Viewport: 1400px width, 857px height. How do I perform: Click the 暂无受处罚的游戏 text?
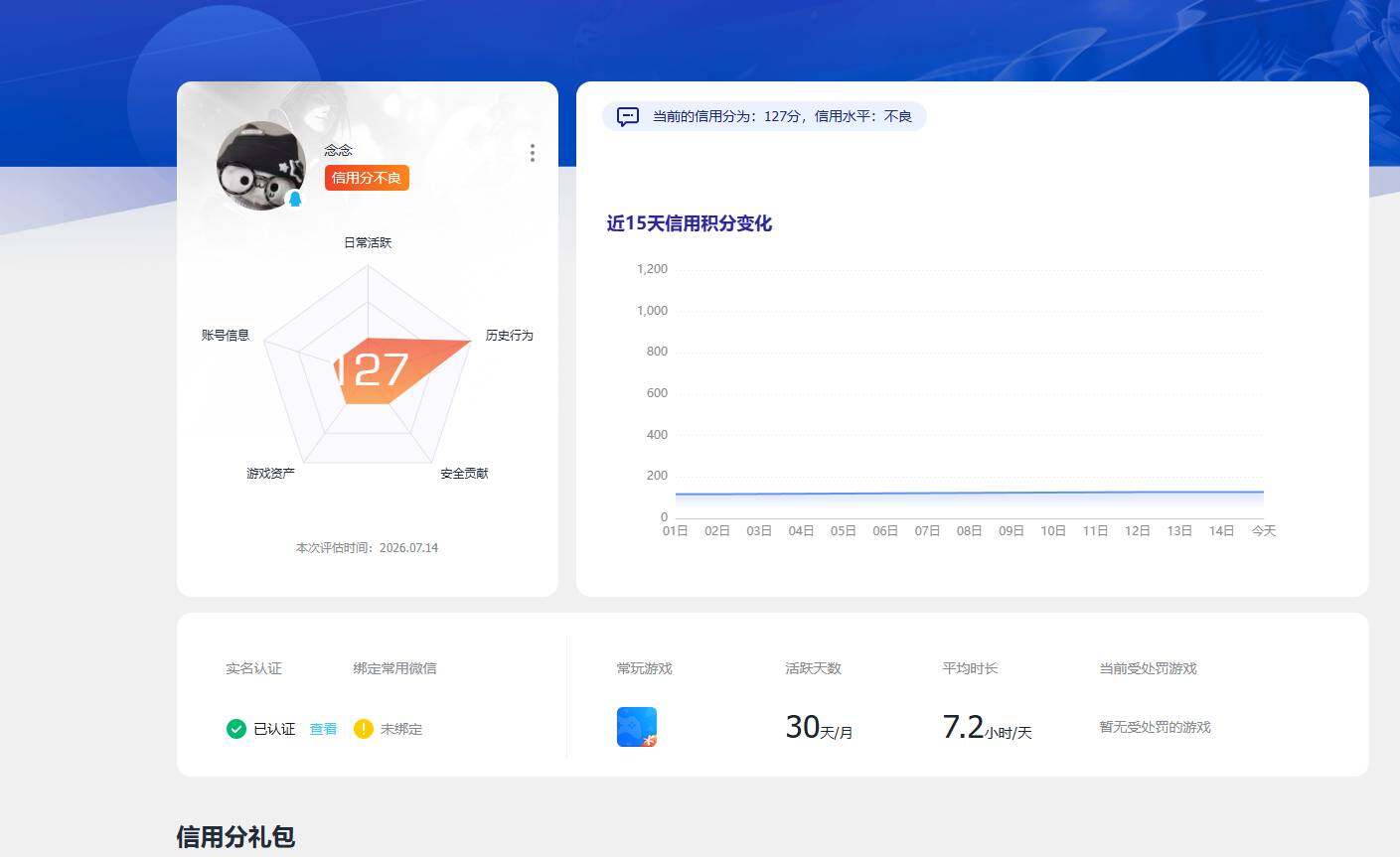point(1155,728)
